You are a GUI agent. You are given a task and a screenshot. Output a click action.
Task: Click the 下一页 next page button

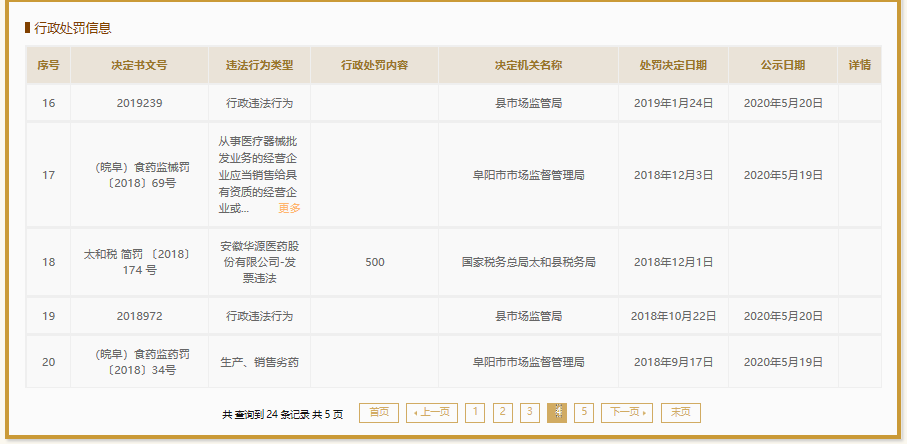tap(626, 413)
